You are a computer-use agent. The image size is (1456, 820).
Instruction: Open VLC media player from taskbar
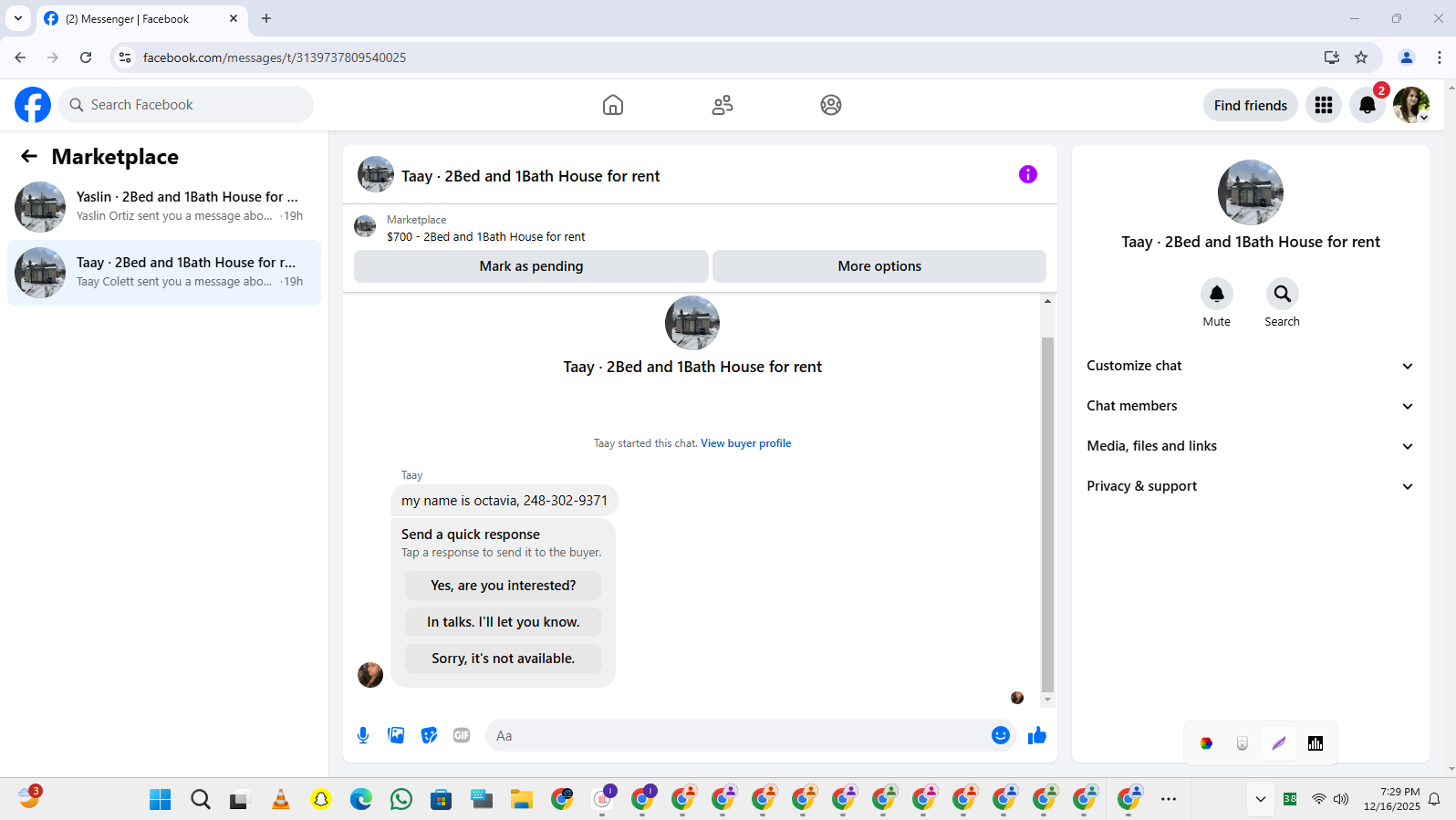pyautogui.click(x=281, y=799)
